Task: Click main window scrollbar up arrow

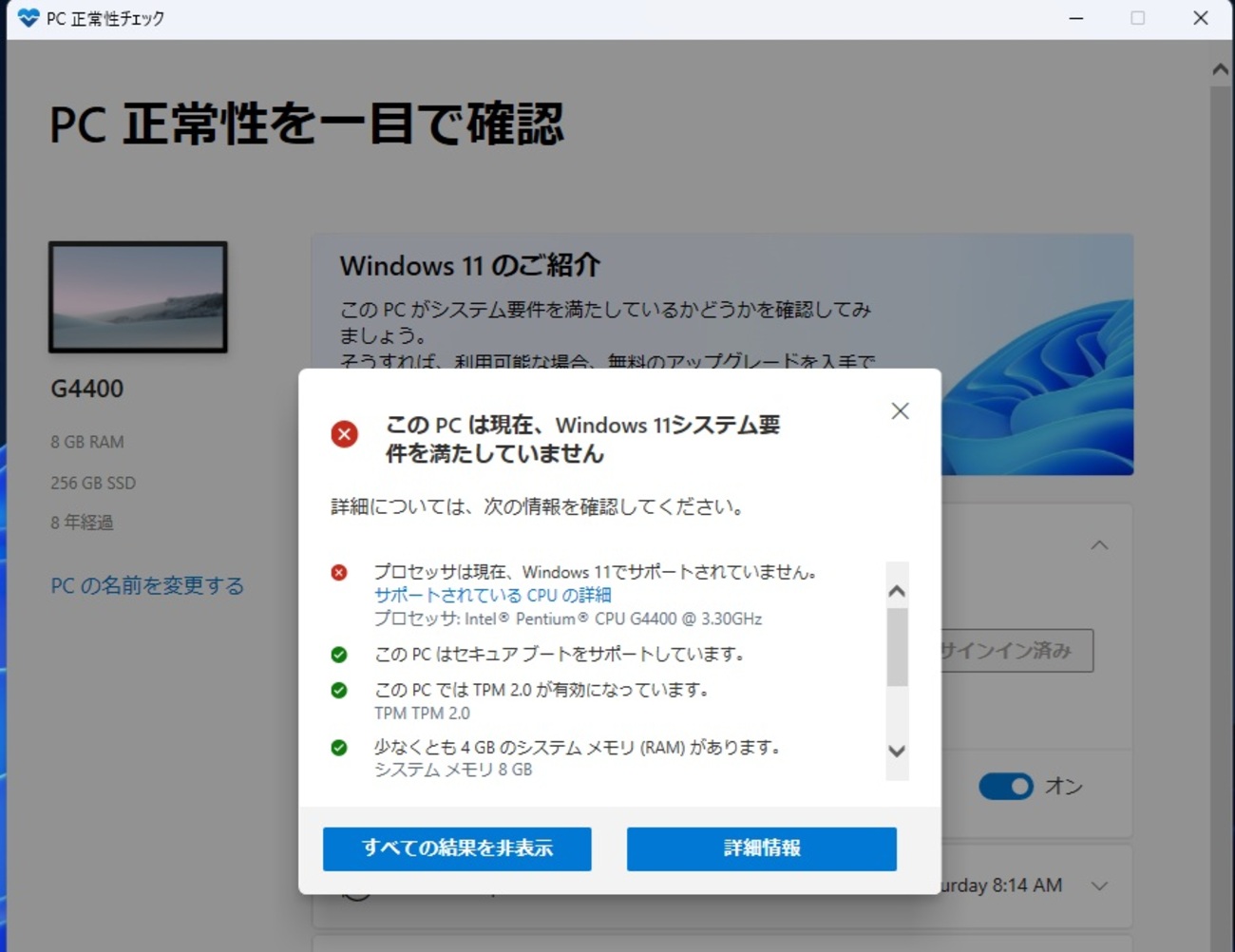Action: tap(1221, 69)
